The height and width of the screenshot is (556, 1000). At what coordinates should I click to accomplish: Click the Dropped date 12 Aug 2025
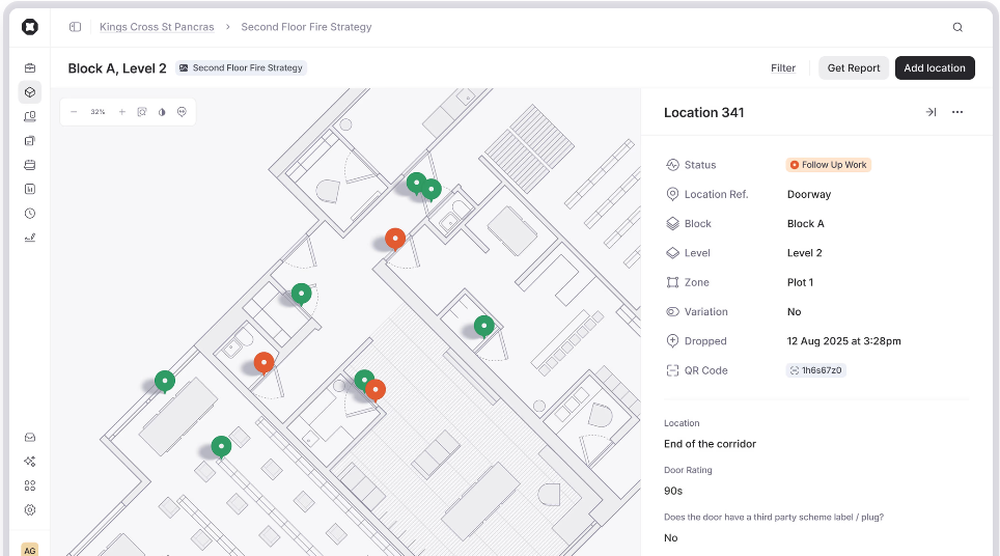tap(844, 341)
